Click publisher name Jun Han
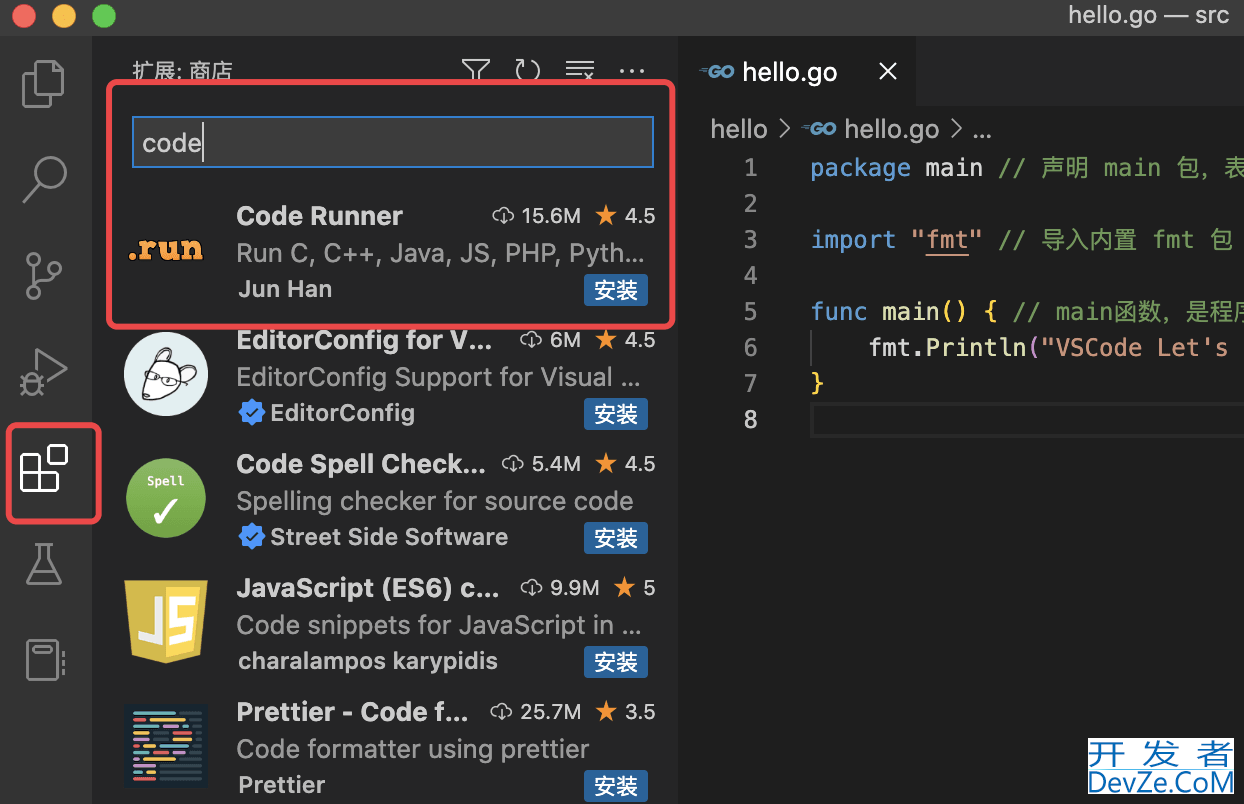 click(x=285, y=289)
